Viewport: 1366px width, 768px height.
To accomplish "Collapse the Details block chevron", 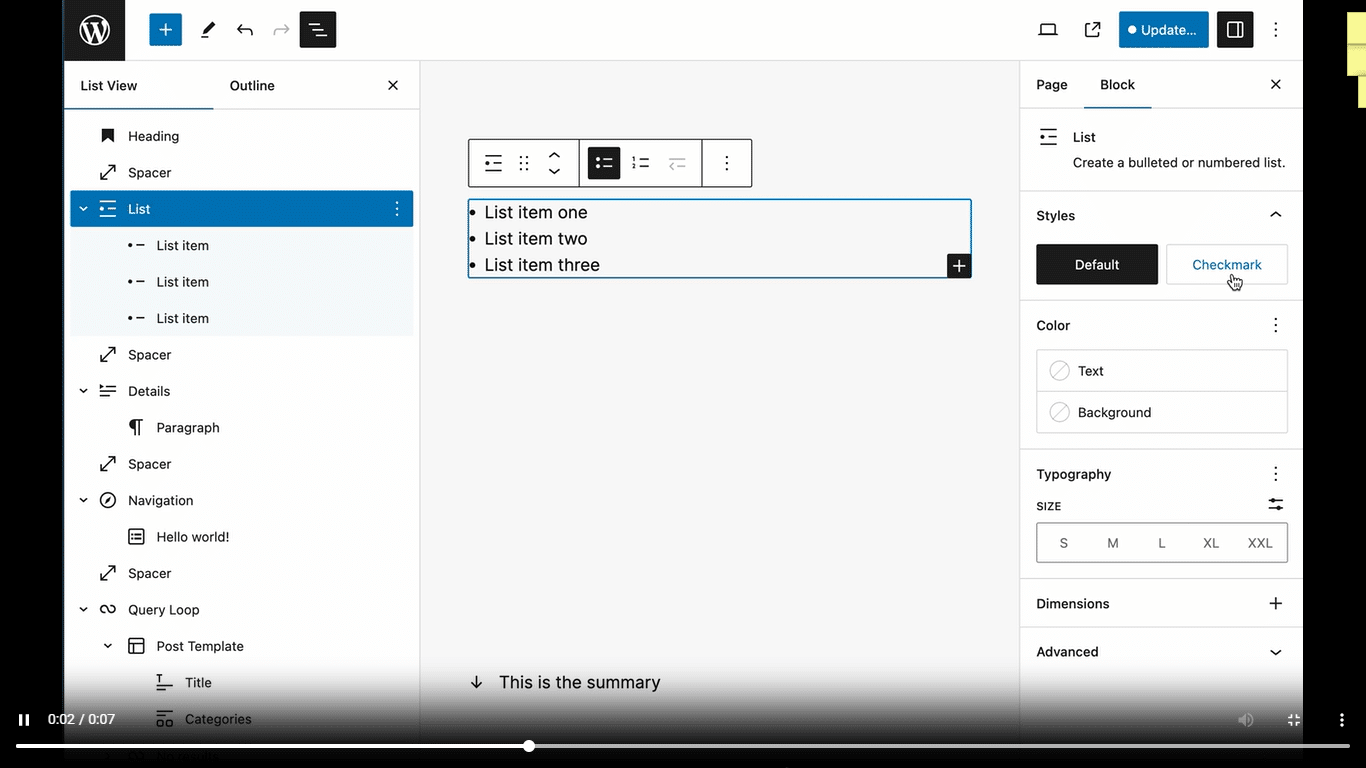I will pyautogui.click(x=83, y=391).
